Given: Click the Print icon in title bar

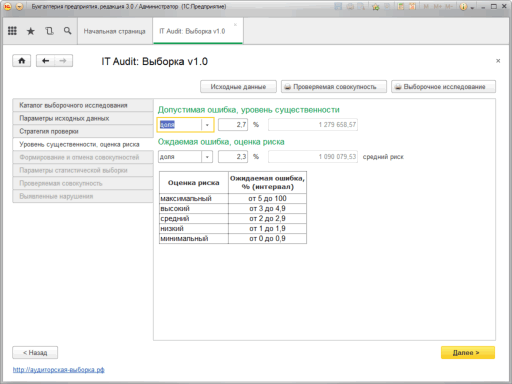Looking at the screenshot, I should tap(350, 6).
